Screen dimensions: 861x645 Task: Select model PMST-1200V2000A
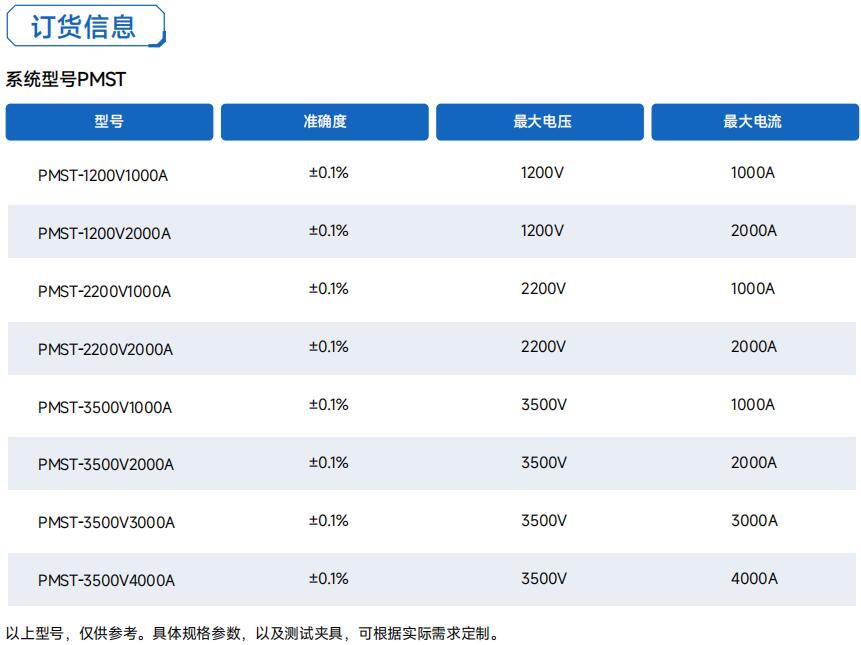coord(104,234)
